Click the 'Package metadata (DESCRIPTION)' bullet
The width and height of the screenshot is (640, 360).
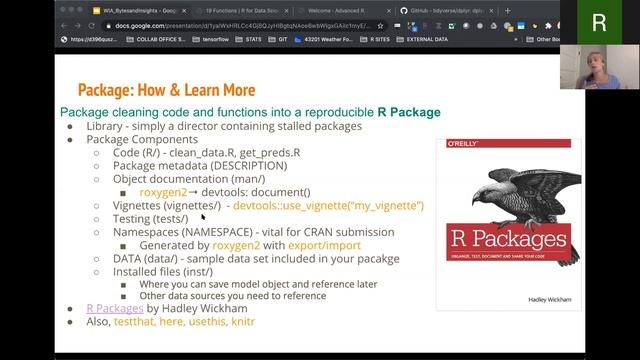click(x=200, y=166)
